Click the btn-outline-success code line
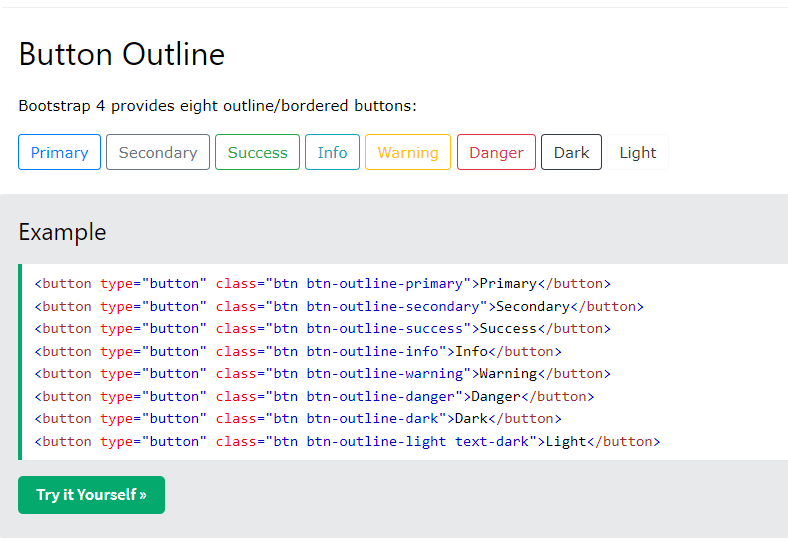788x542 pixels. pos(323,328)
